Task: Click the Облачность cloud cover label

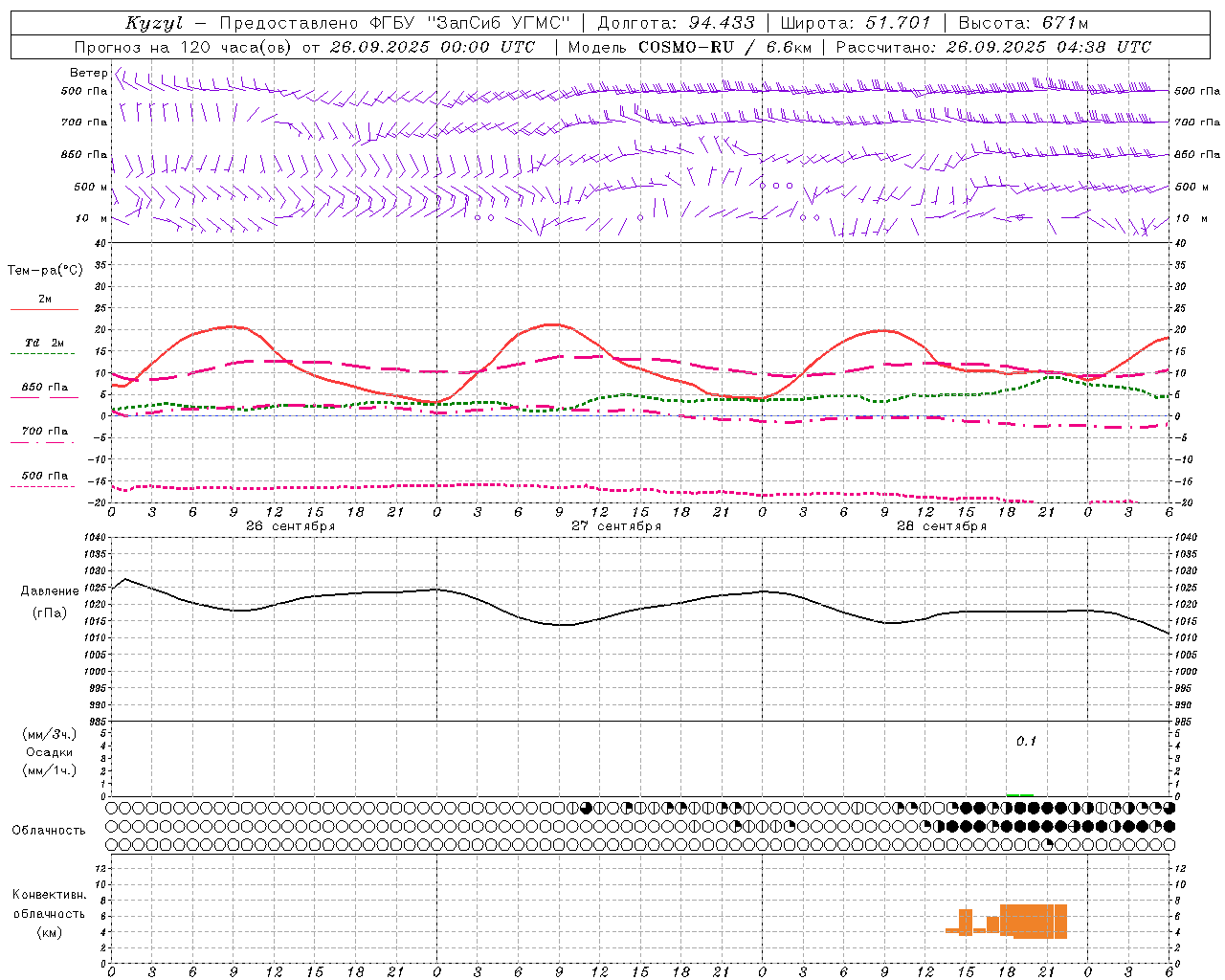Action: pyautogui.click(x=49, y=831)
